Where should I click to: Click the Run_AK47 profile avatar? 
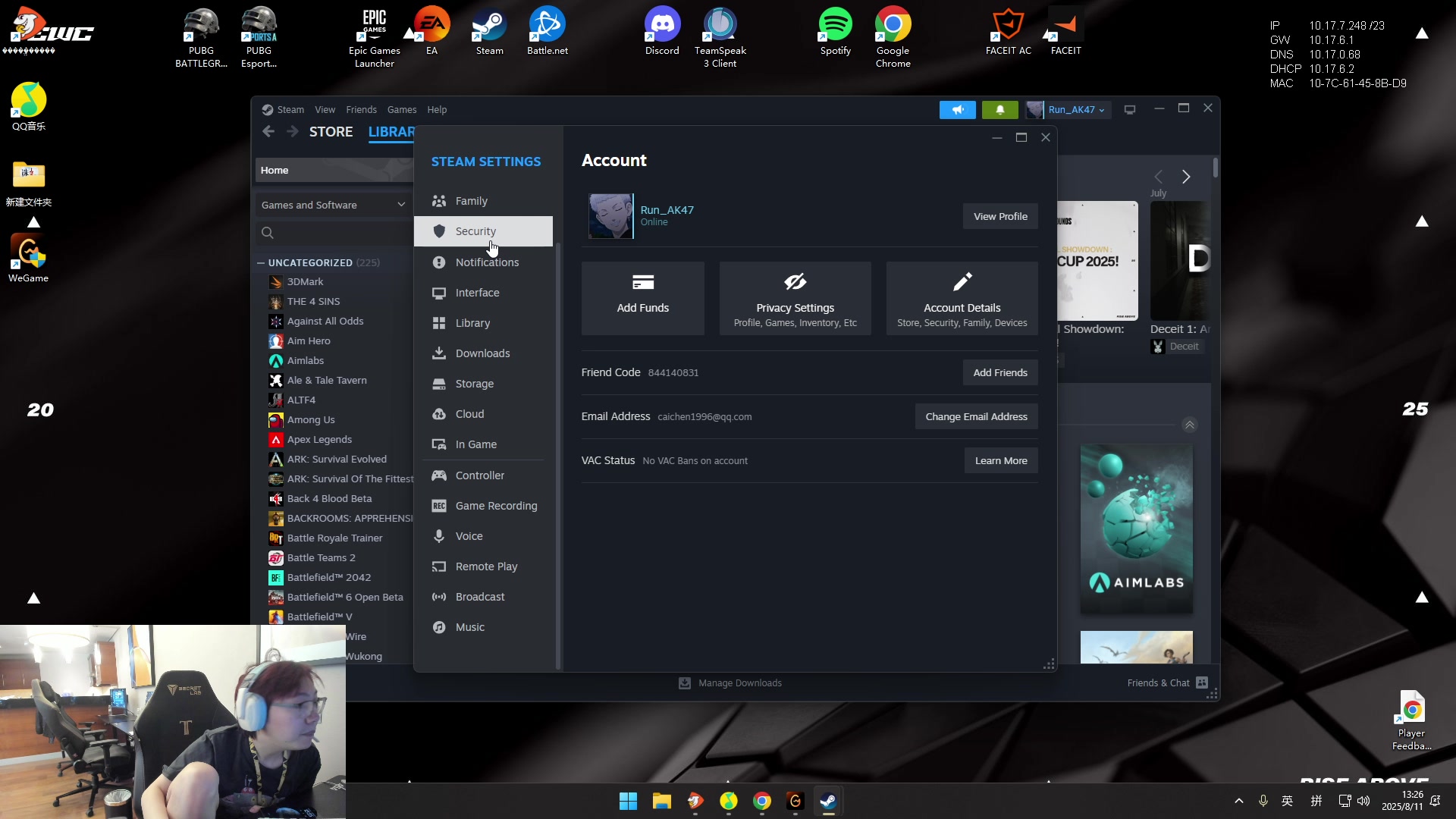point(610,216)
